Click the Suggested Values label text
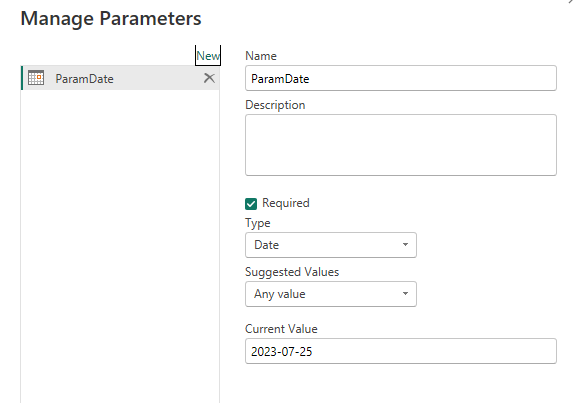The height and width of the screenshot is (403, 575). [x=292, y=272]
